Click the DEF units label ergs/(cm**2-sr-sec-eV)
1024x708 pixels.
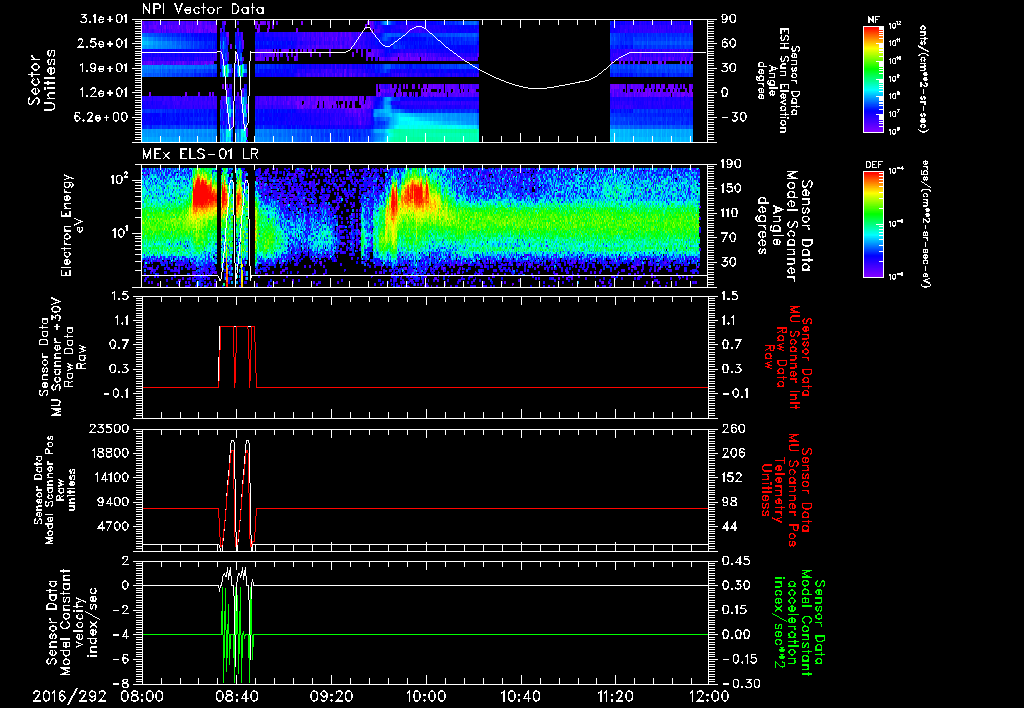tap(925, 224)
